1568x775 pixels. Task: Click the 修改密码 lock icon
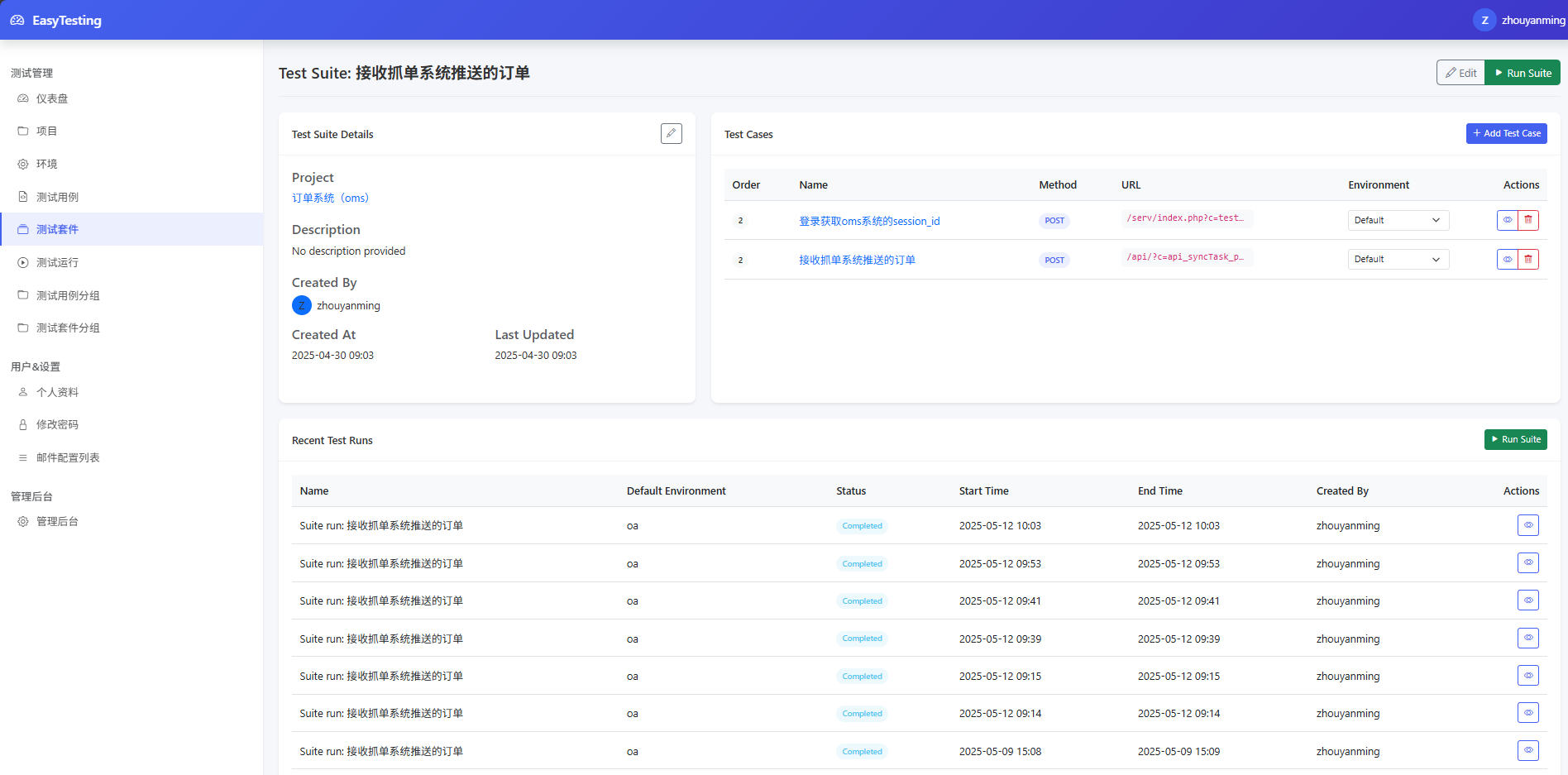click(x=23, y=424)
